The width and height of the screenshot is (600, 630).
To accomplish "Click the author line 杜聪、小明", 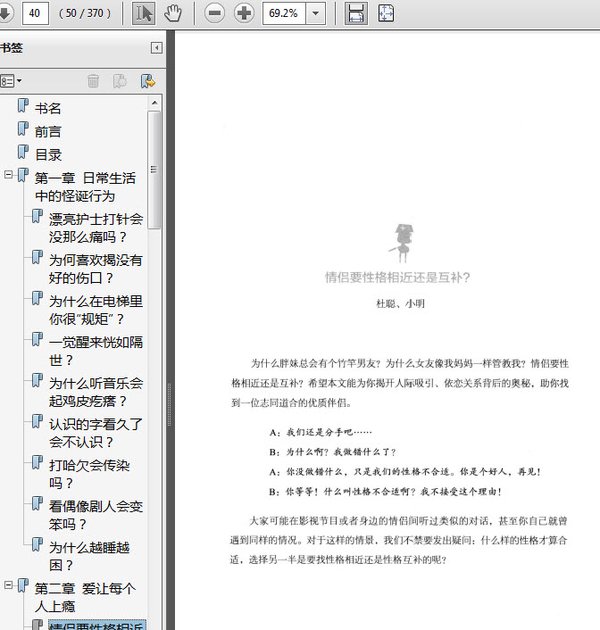I will 400,304.
